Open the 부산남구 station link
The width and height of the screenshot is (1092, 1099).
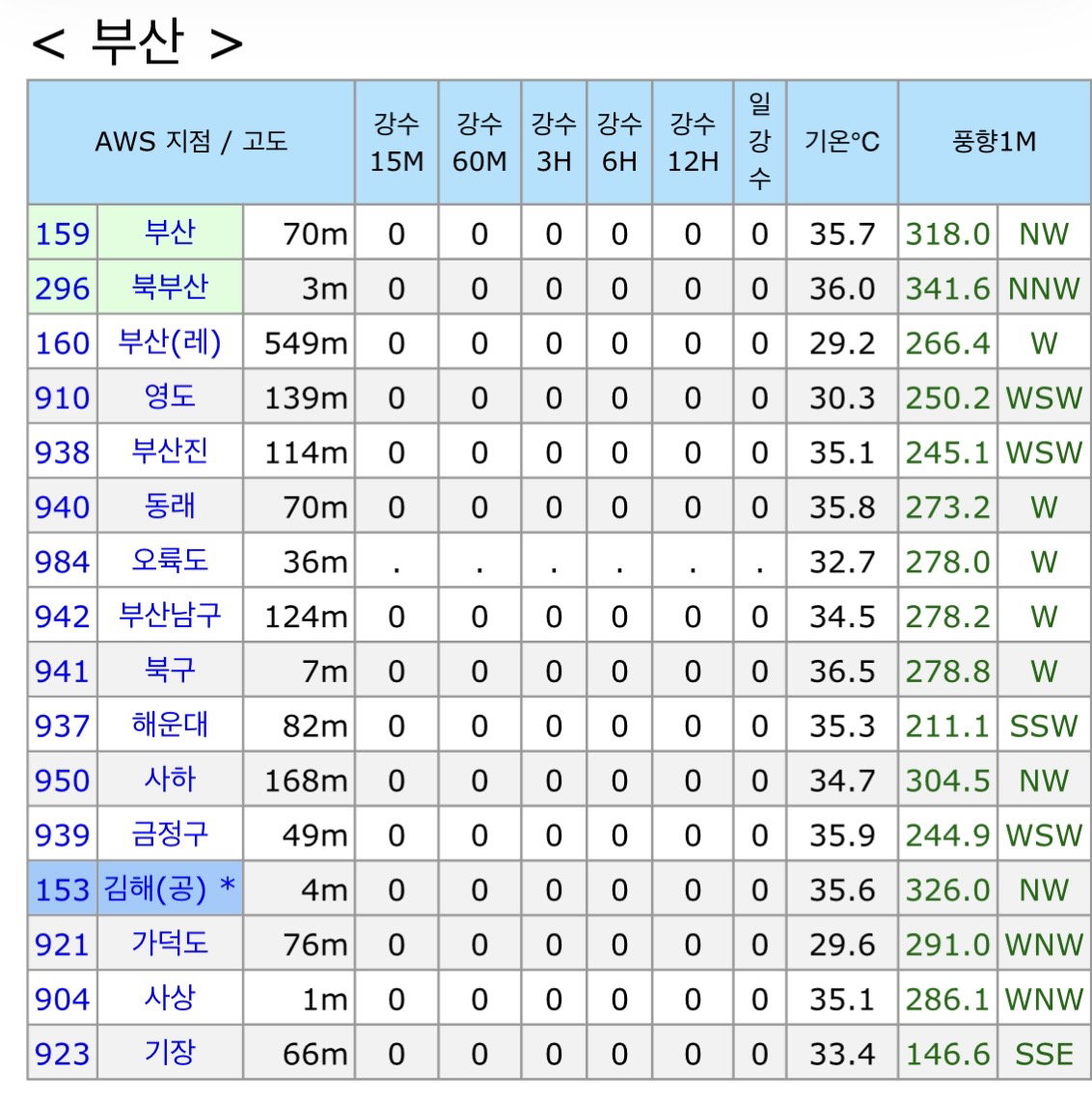(x=170, y=616)
